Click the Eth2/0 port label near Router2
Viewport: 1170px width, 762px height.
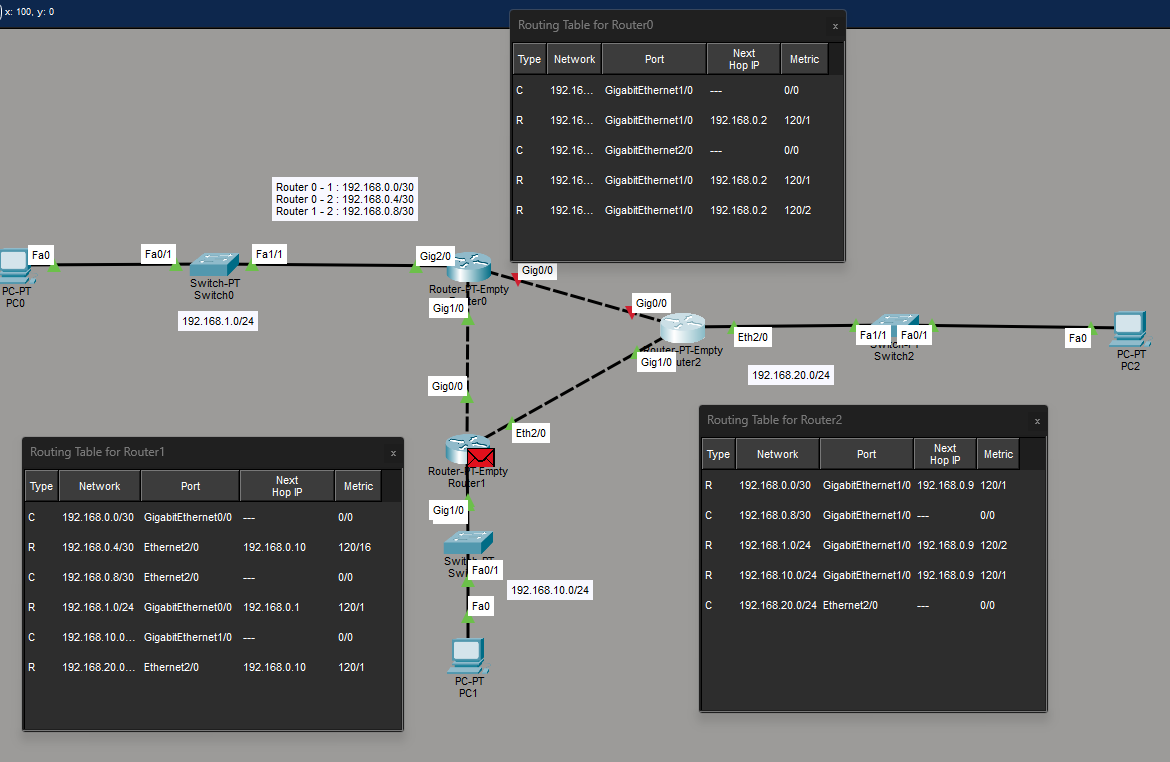coord(753,337)
